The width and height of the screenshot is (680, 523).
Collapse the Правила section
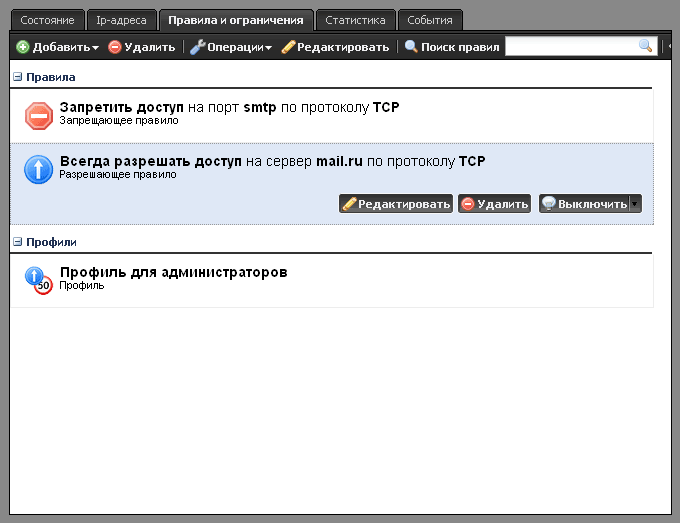click(17, 77)
